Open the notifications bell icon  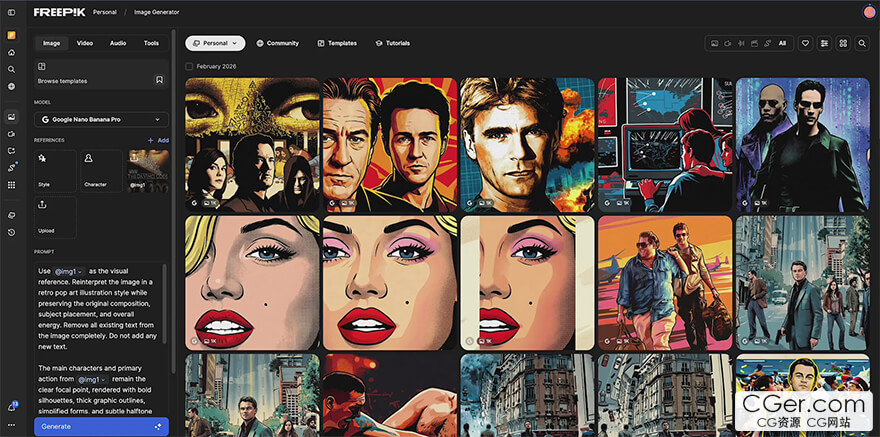tap(12, 407)
